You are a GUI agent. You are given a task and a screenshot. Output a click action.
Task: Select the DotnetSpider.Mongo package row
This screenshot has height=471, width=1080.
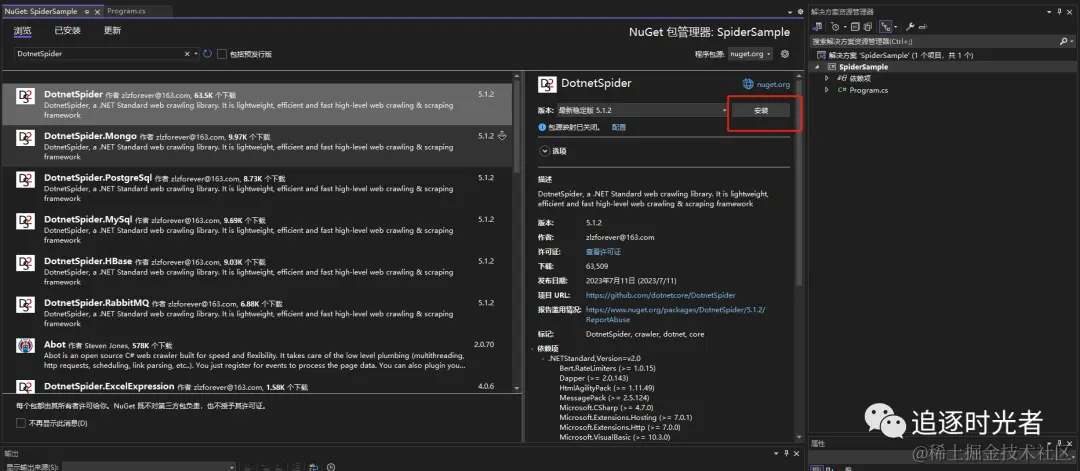(x=257, y=145)
